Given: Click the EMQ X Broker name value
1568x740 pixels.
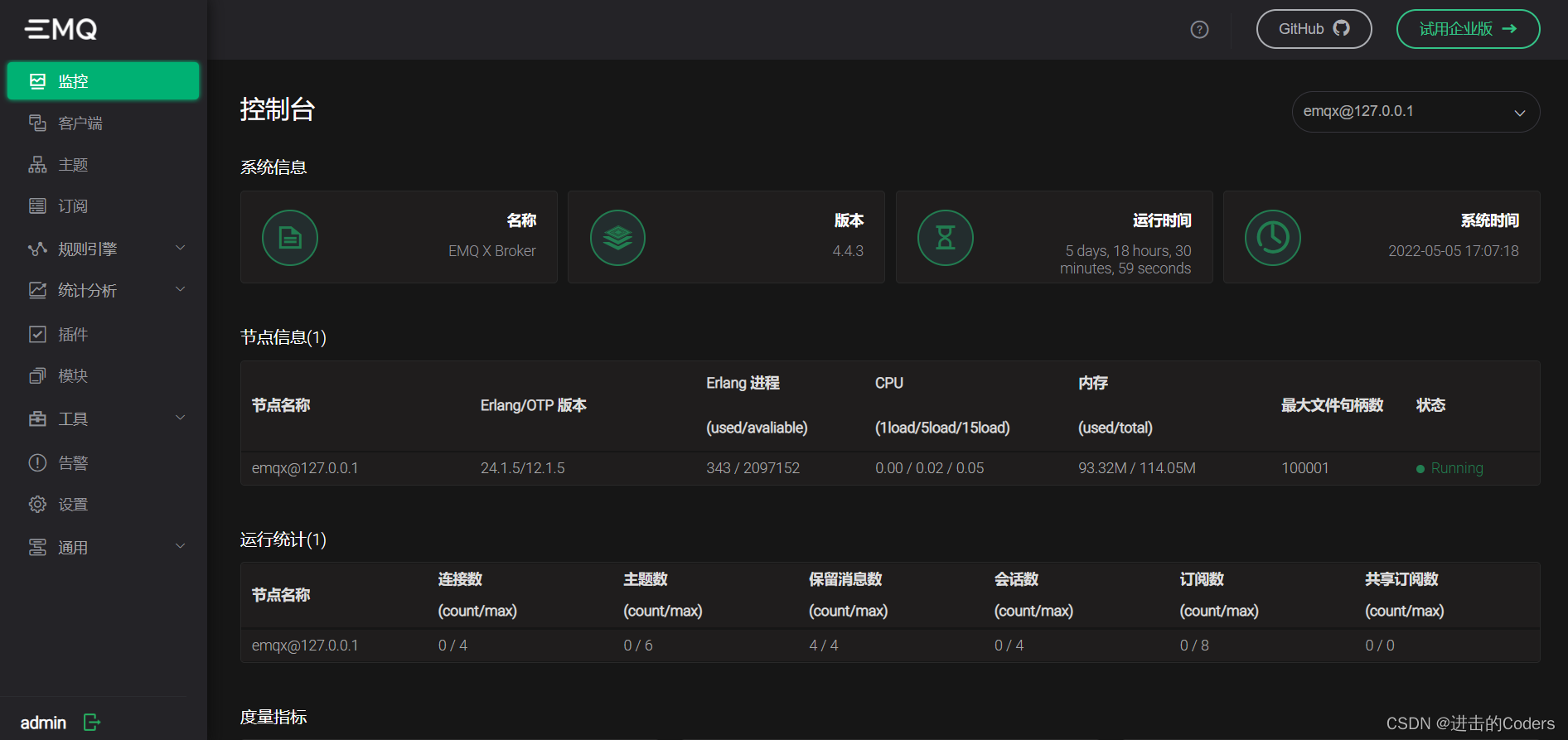Looking at the screenshot, I should [x=492, y=251].
